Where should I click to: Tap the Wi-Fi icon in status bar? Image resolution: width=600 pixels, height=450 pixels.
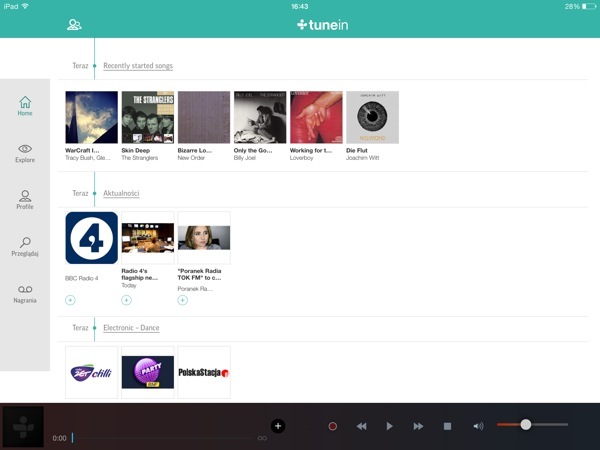pyautogui.click(x=25, y=6)
